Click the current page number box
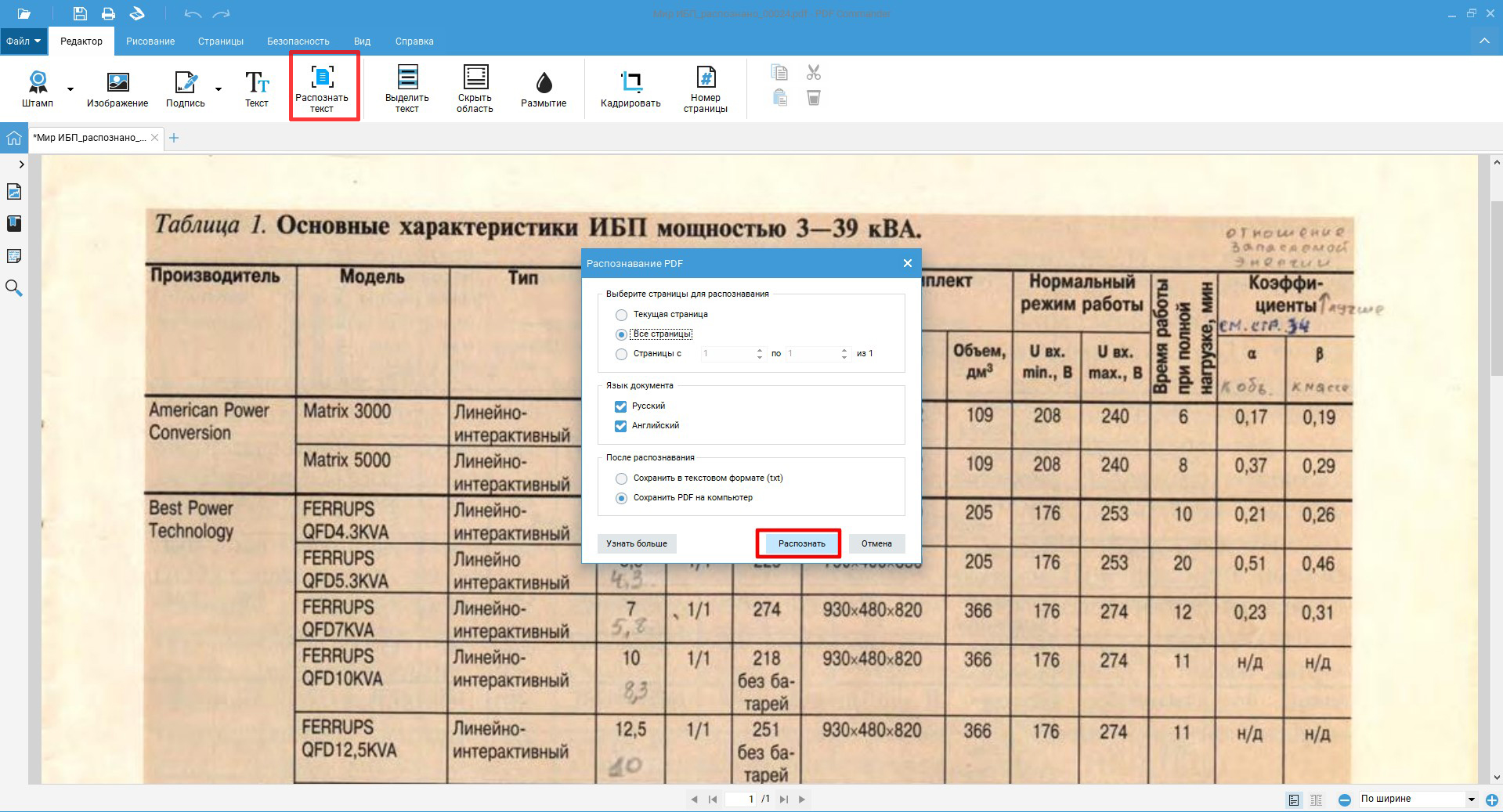Screen dimensions: 1503x812 pyautogui.click(x=741, y=799)
